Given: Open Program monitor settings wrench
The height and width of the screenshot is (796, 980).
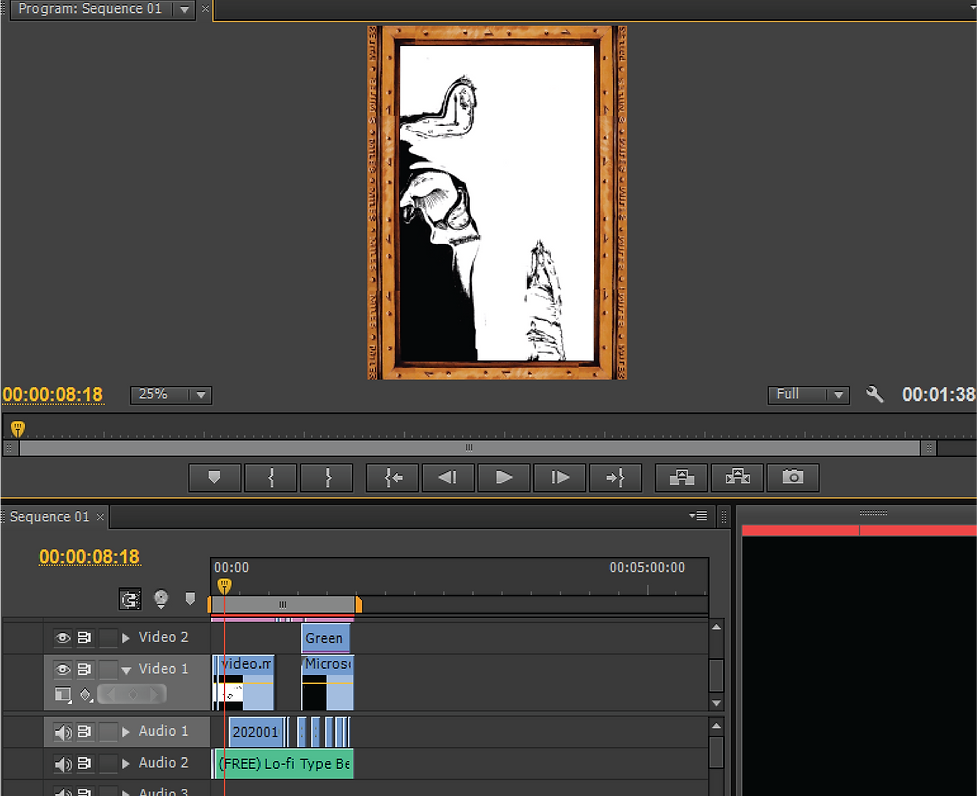Looking at the screenshot, I should coord(874,394).
